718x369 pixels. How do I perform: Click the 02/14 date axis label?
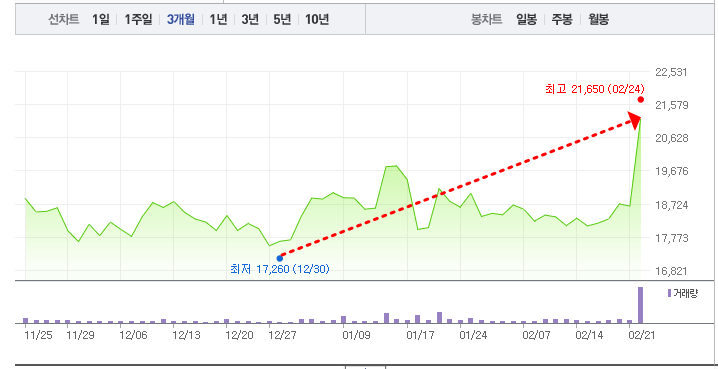[590, 335]
